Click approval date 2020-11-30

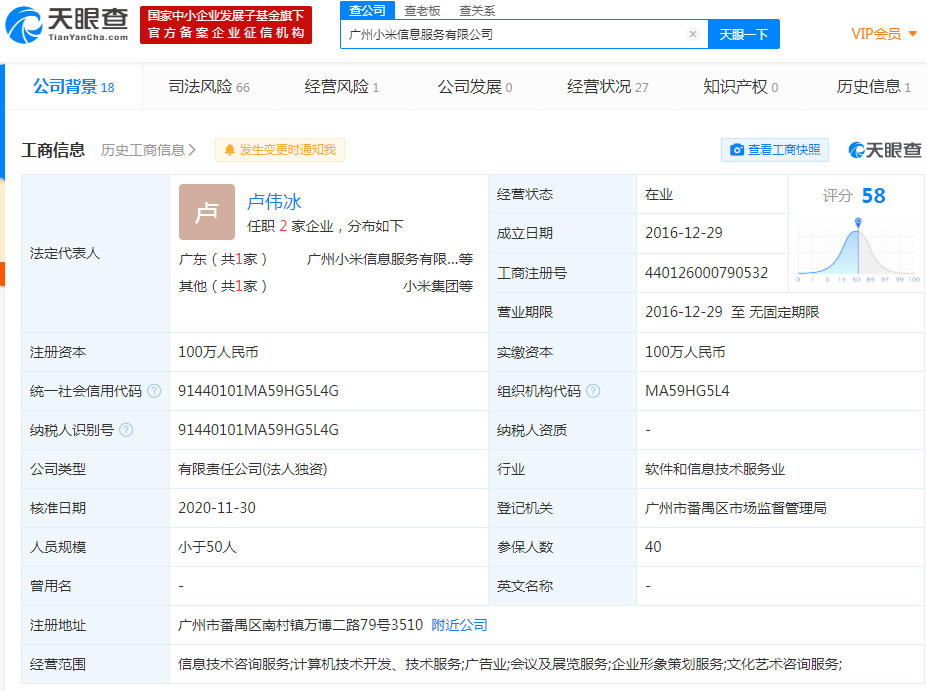click(217, 508)
